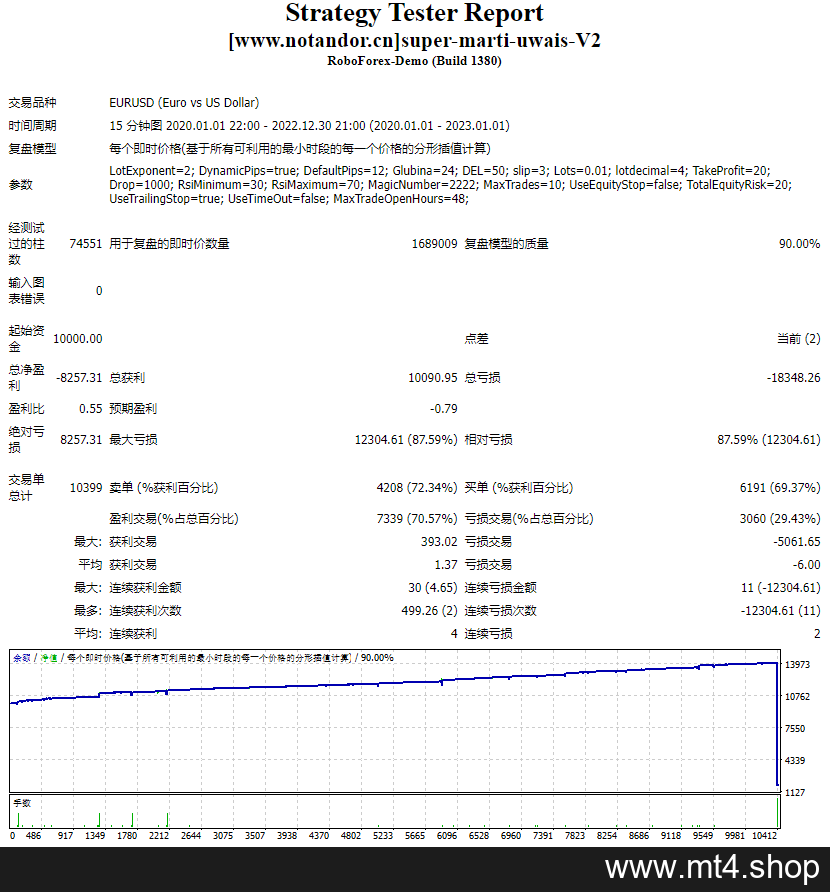Select the value 12304.61 (87.59%)
The height and width of the screenshot is (892, 830).
pyautogui.click(x=406, y=440)
